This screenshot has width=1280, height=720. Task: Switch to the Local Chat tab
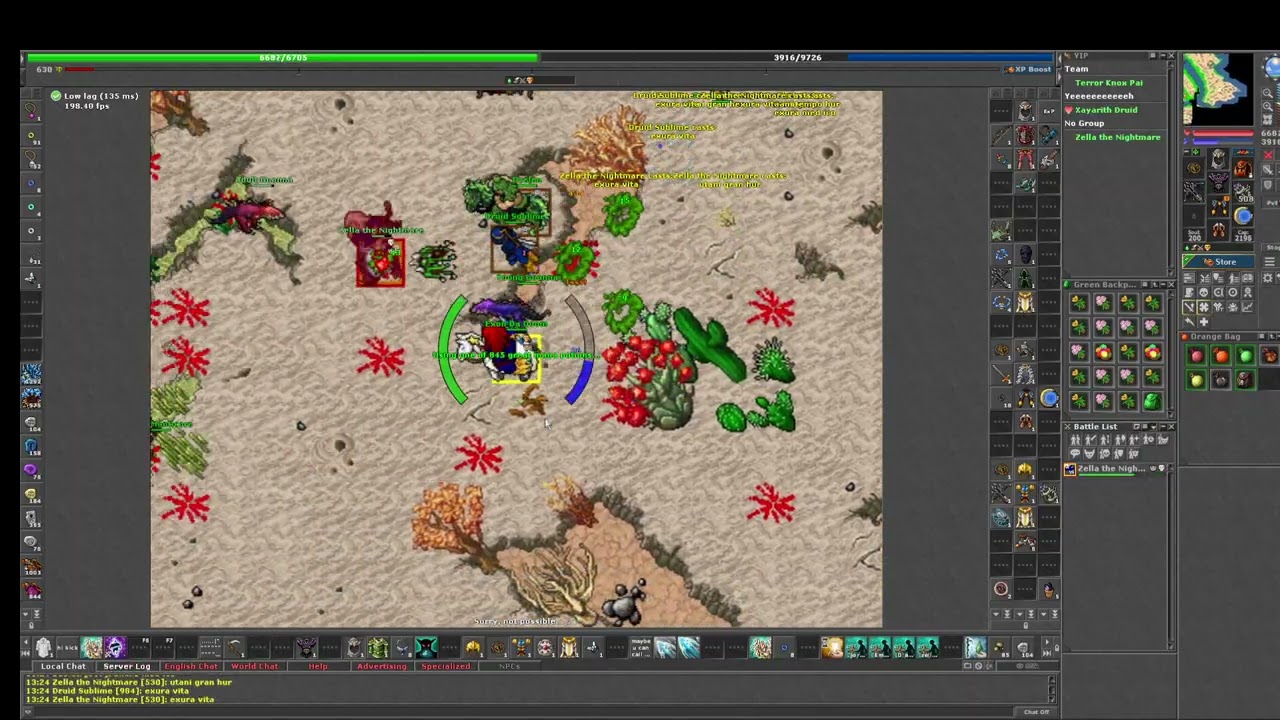tap(63, 666)
